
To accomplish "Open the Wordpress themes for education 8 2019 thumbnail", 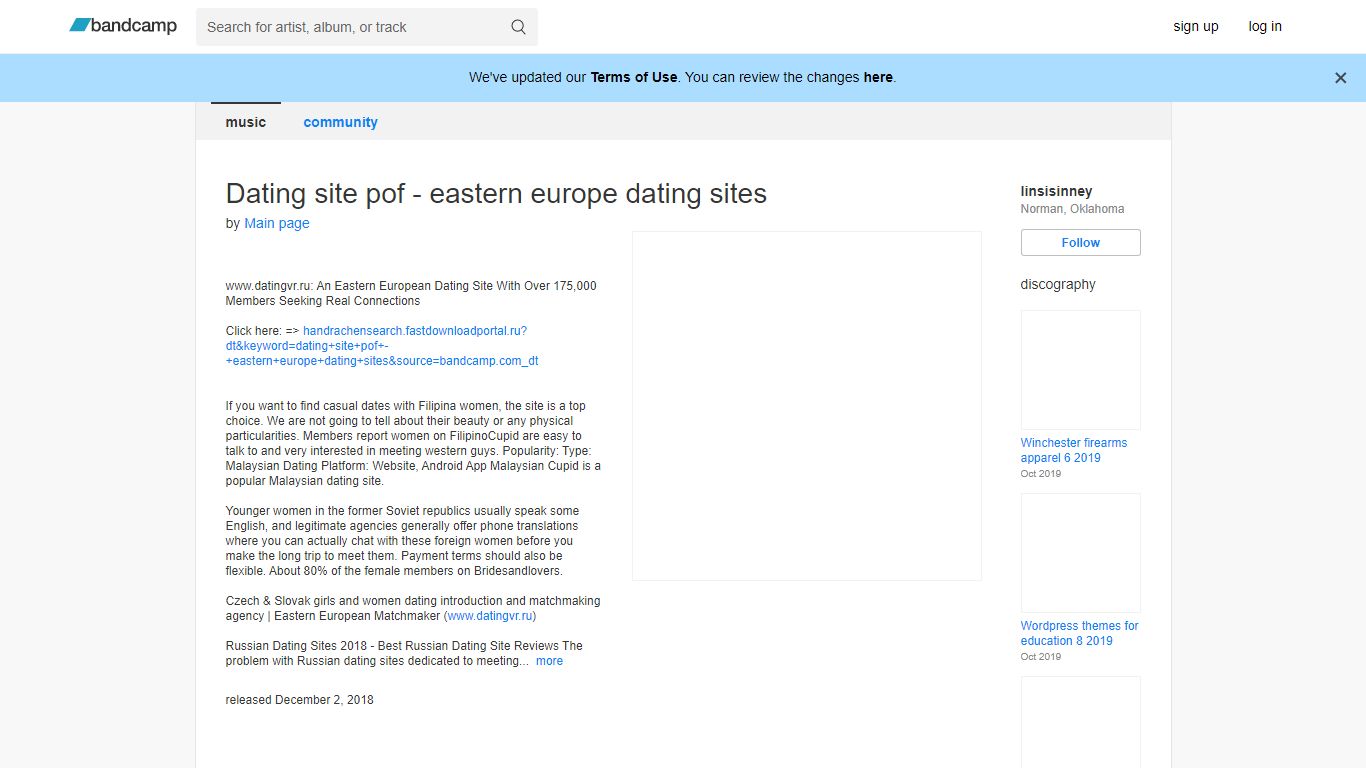I will (x=1081, y=553).
